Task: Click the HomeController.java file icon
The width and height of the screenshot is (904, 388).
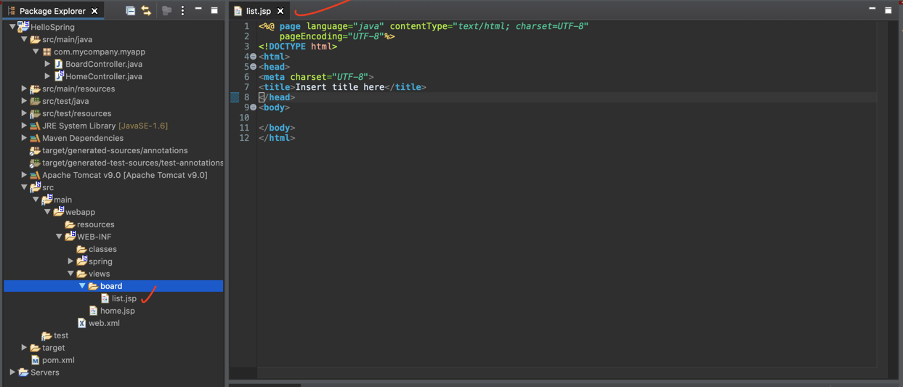Action: tap(58, 76)
